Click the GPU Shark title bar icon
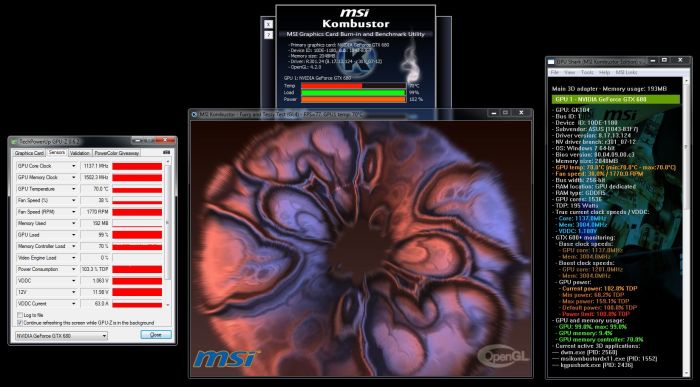 pyautogui.click(x=551, y=61)
